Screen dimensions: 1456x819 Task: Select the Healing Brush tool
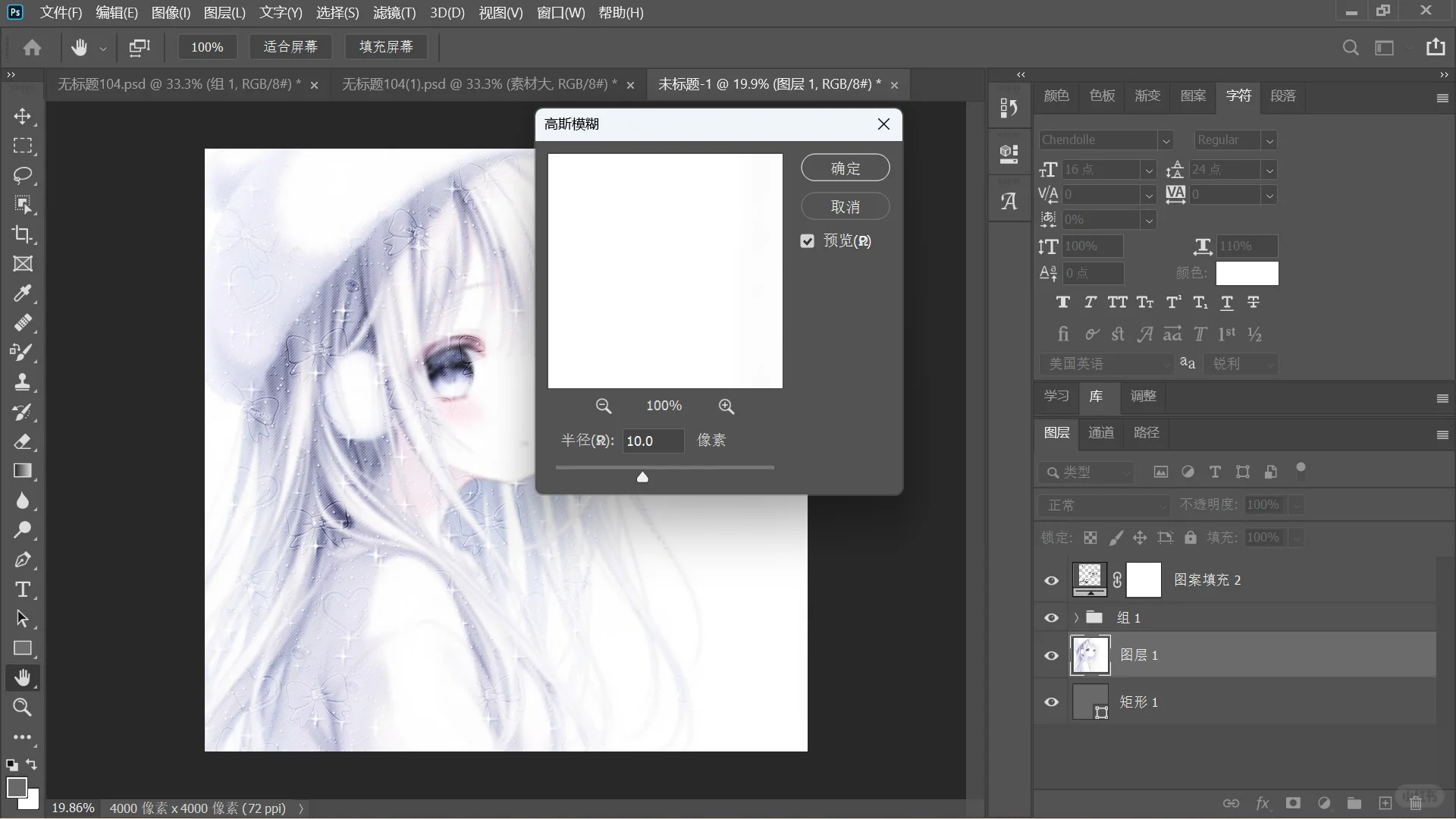click(23, 323)
